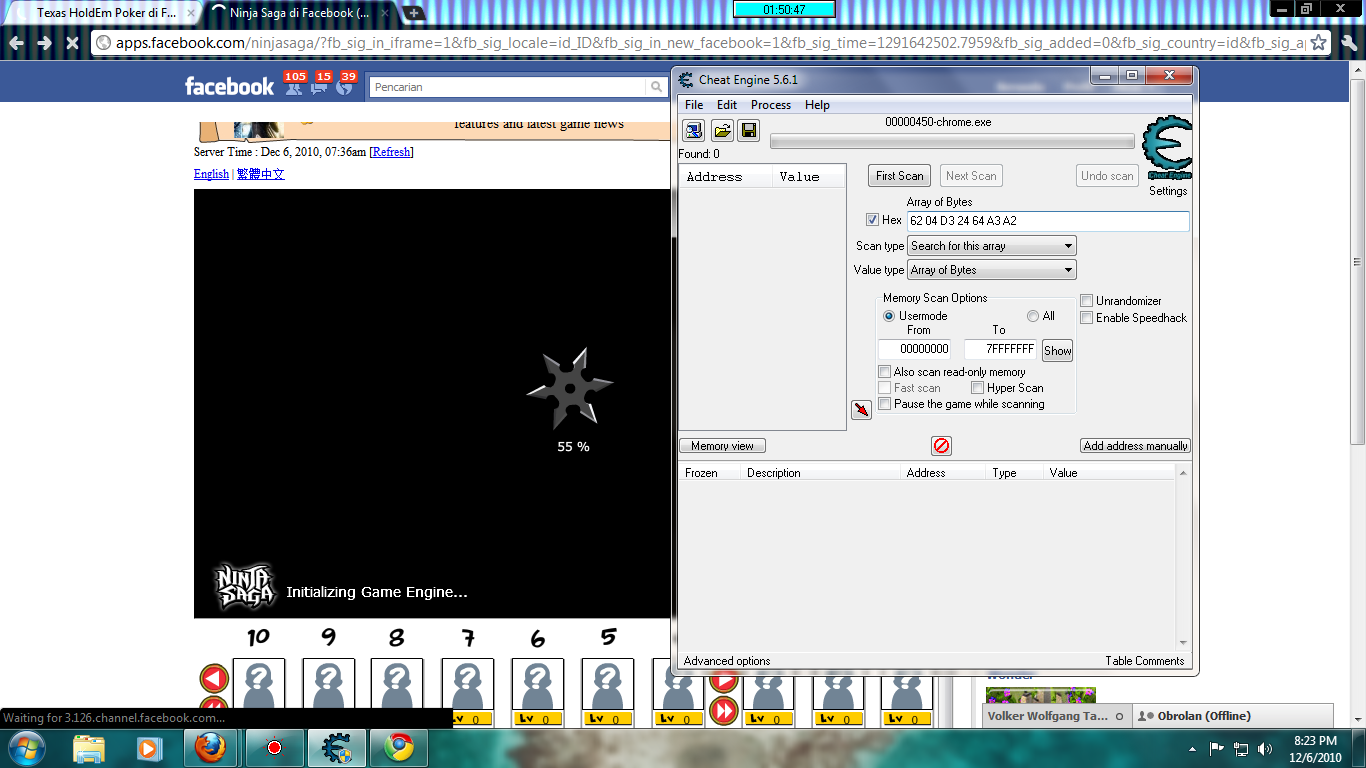Tick the Enable Speedhack checkbox
The width and height of the screenshot is (1366, 768).
[1087, 318]
